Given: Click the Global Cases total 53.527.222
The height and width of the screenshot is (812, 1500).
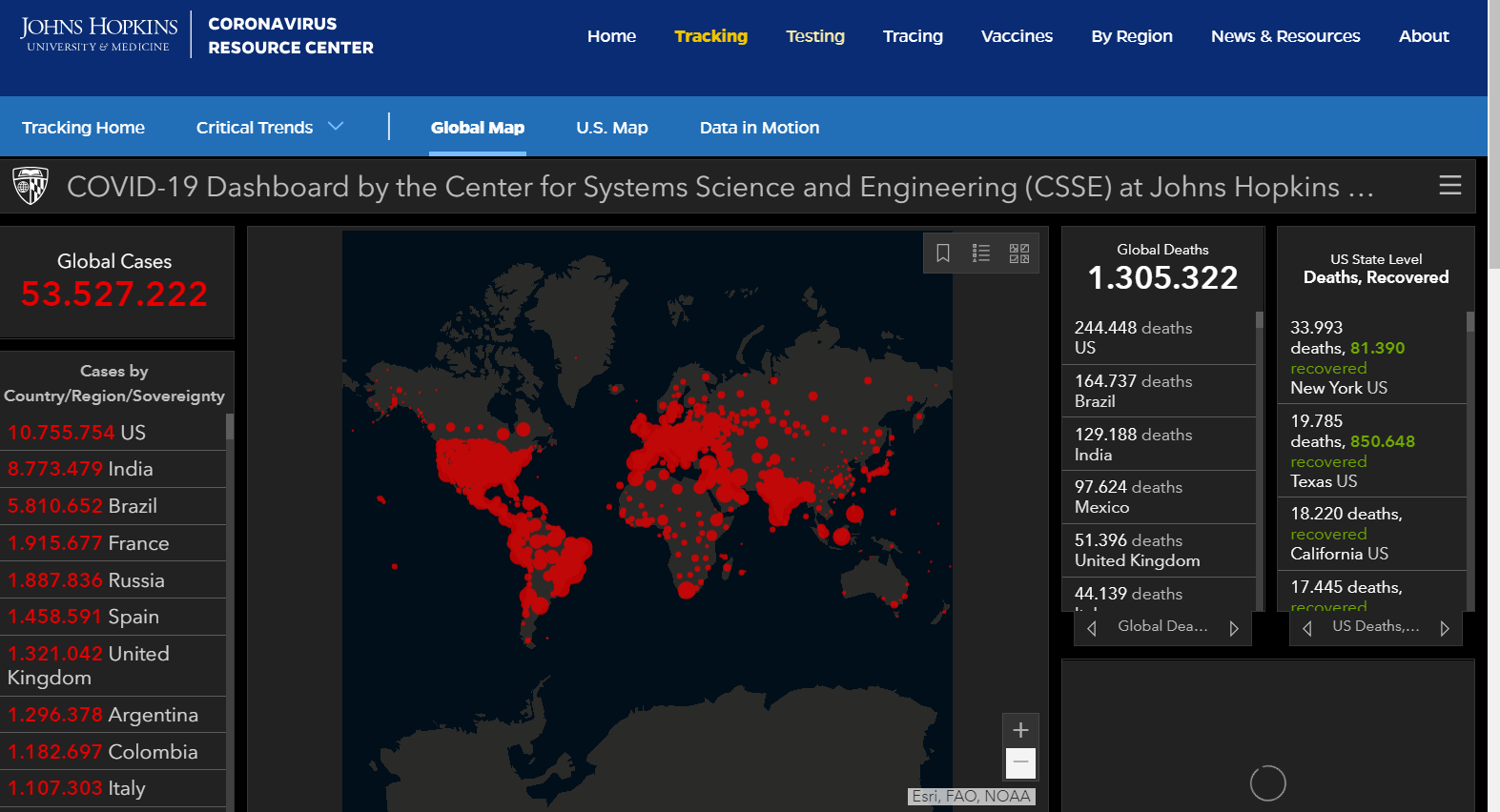Looking at the screenshot, I should click(x=114, y=294).
